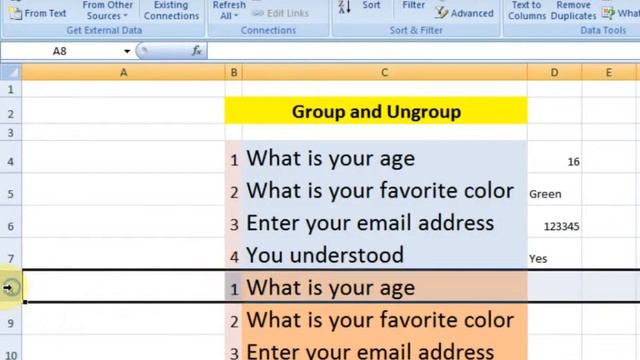The height and width of the screenshot is (360, 640).
Task: Select row 3 header
Action: (11, 133)
